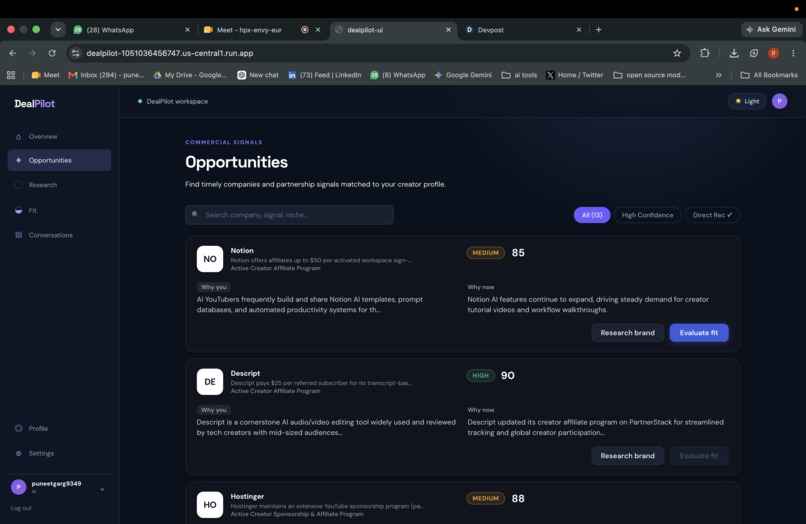This screenshot has width=806, height=524.
Task: Click the Fit half-circle icon
Action: 19,210
